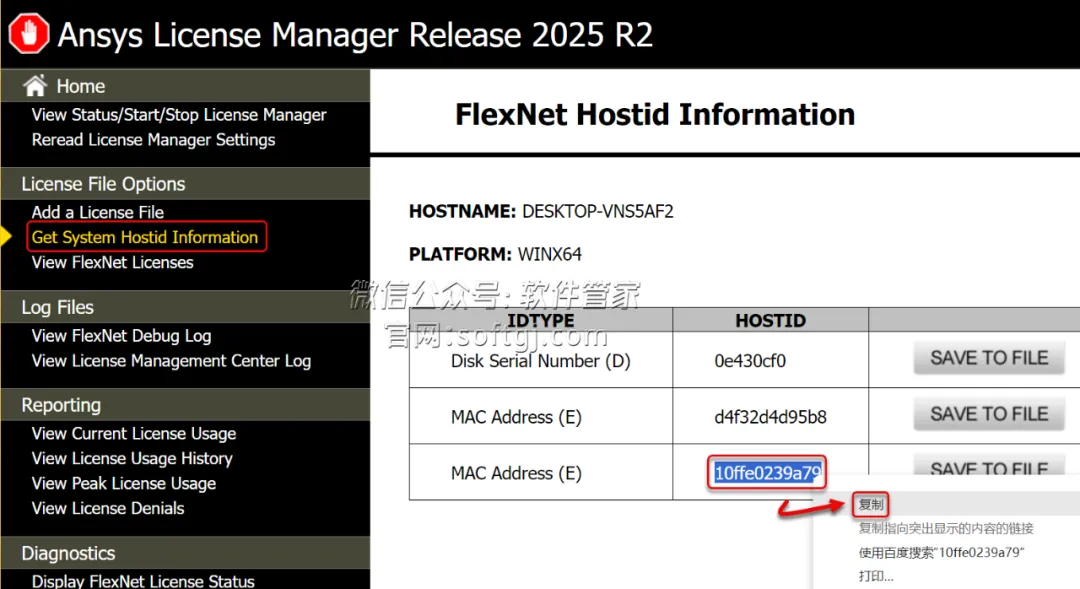Screen dimensions: 1080x589
Task: Choose 复制指向突出显示的内容的链接 menu entry
Action: click(x=946, y=528)
